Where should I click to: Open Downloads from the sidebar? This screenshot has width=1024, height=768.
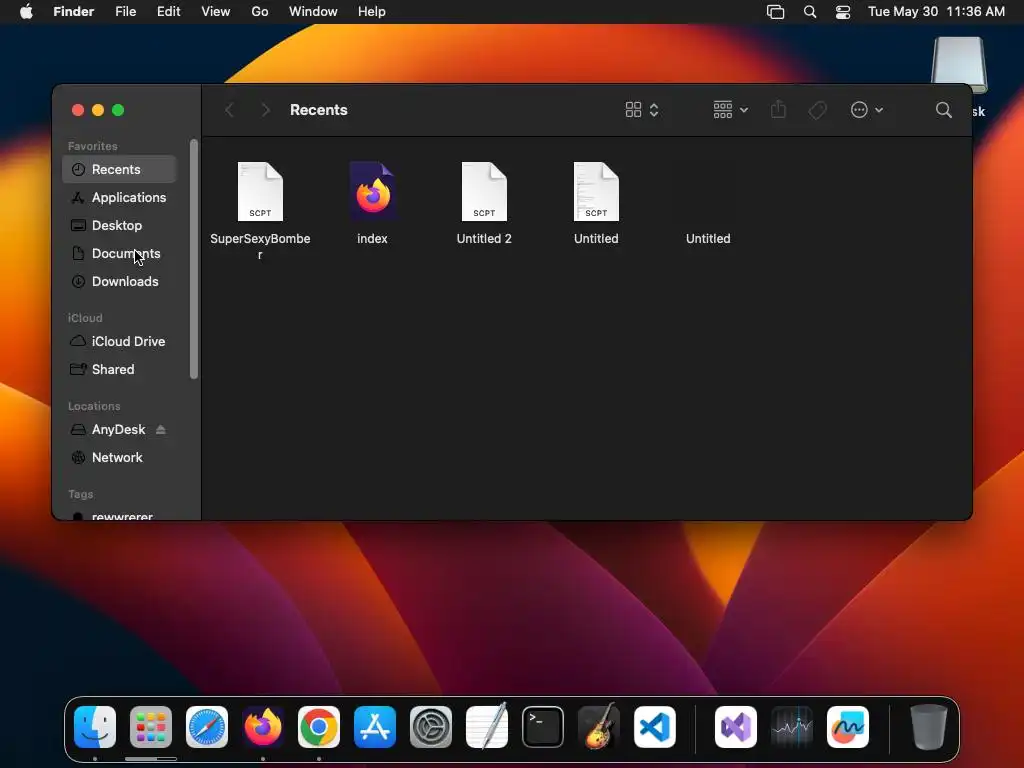(x=119, y=281)
